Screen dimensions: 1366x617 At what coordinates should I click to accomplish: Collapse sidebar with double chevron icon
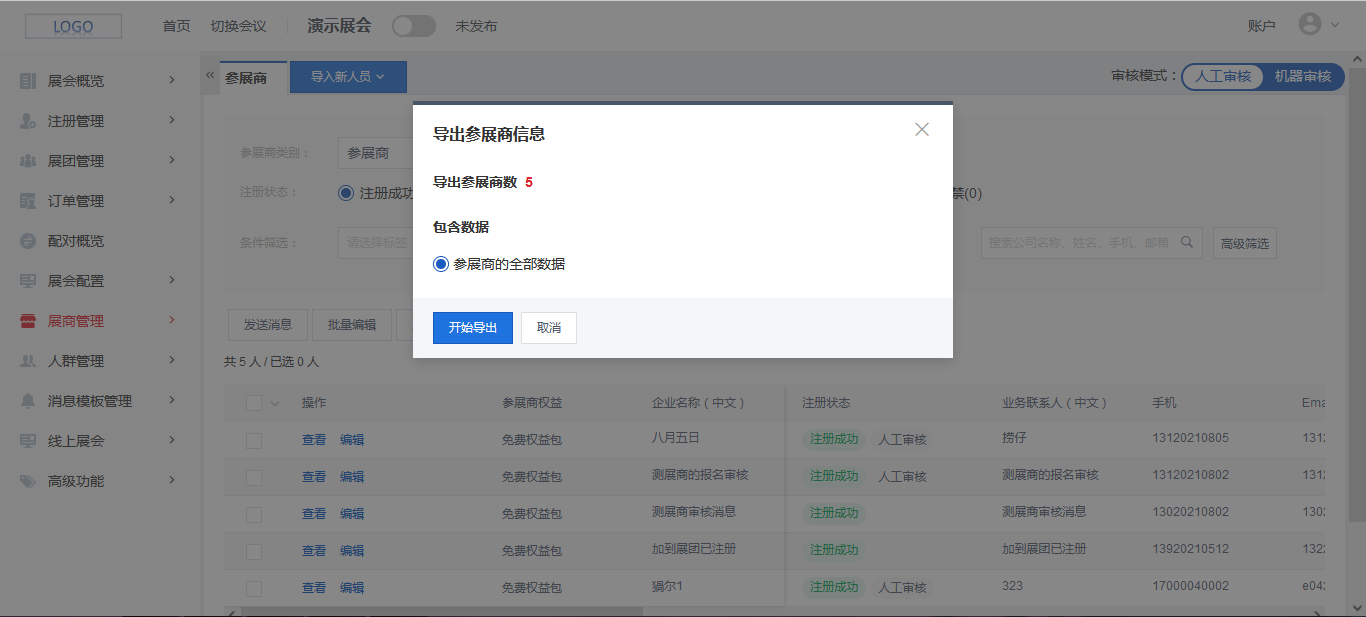point(210,76)
